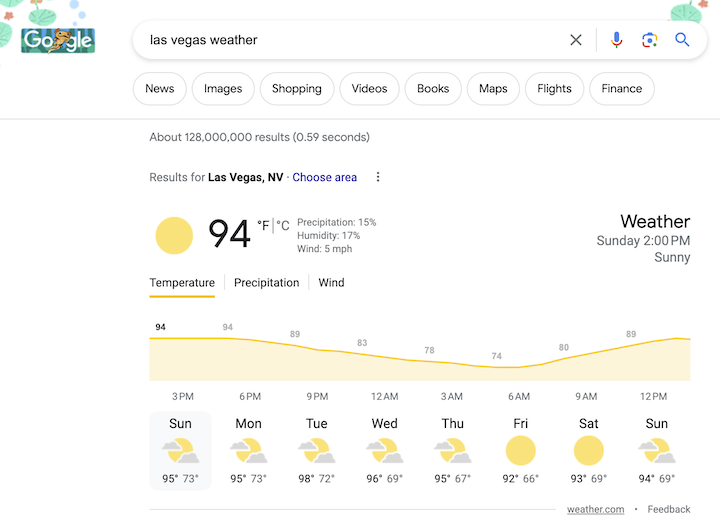Click the Feedback link

click(669, 509)
